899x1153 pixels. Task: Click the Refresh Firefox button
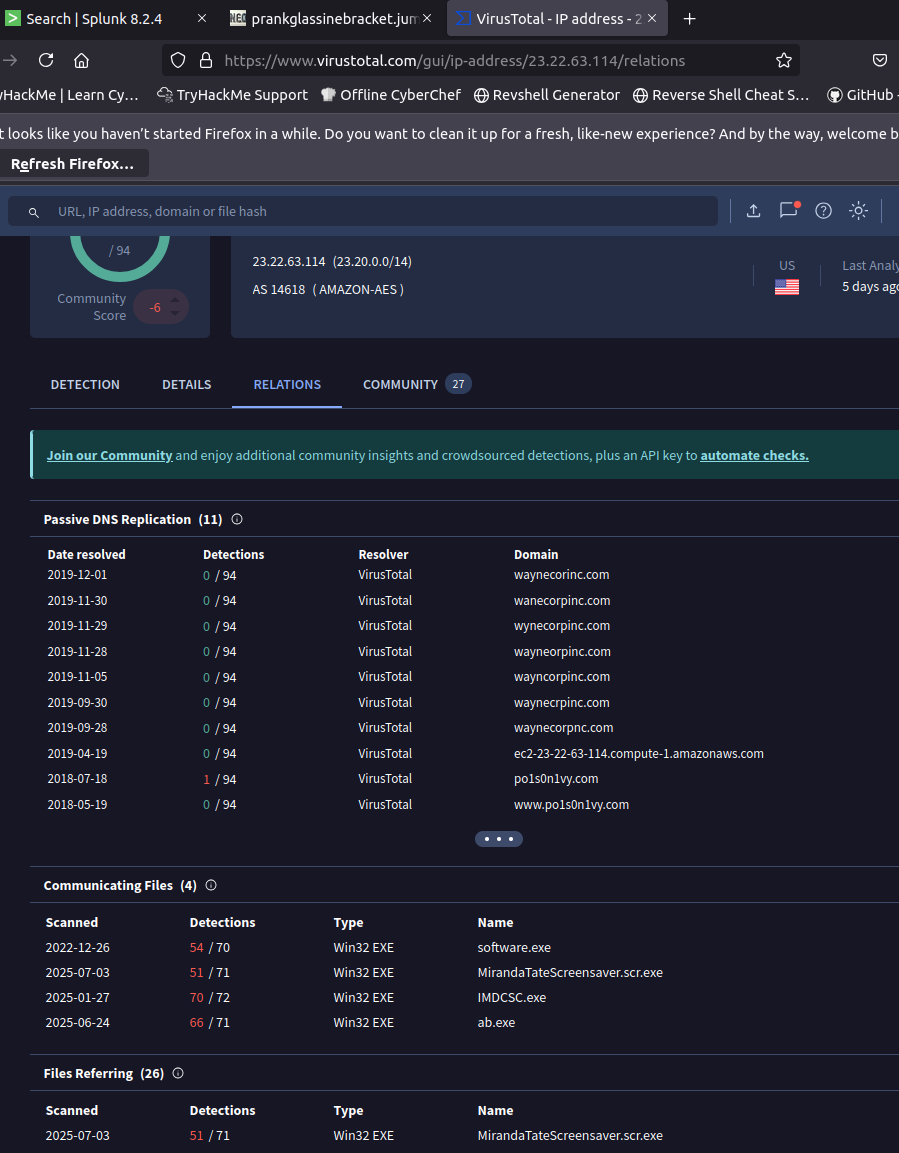[x=73, y=164]
